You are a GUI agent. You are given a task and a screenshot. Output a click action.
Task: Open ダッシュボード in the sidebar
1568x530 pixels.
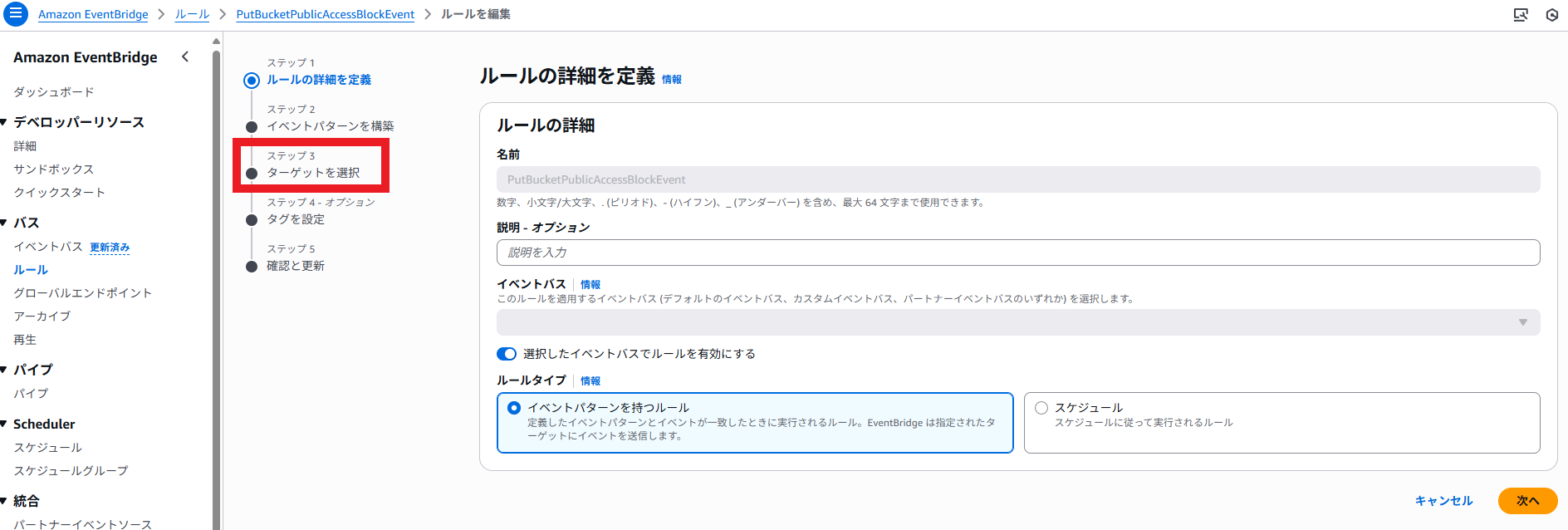tap(54, 92)
